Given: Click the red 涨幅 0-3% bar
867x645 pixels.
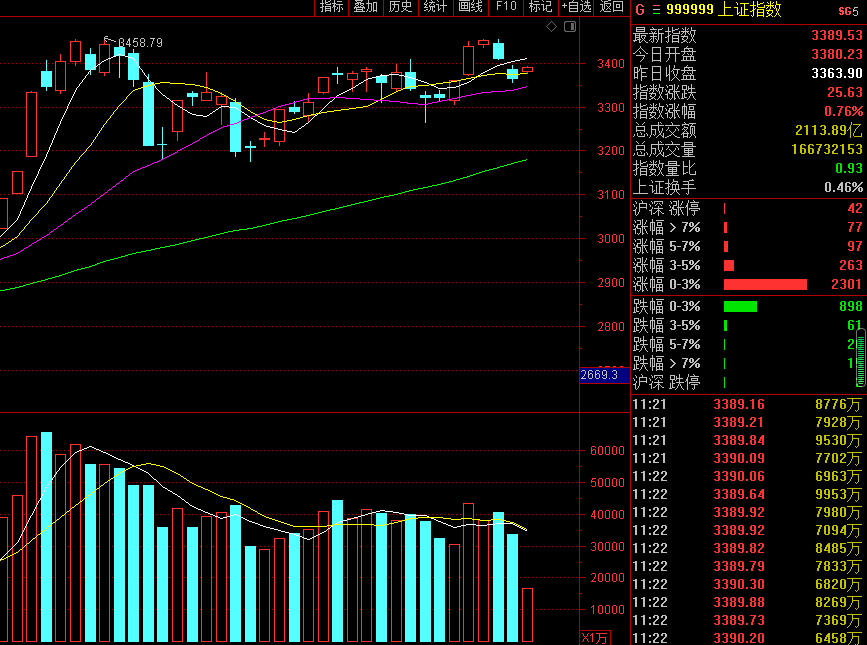Looking at the screenshot, I should coord(765,285).
